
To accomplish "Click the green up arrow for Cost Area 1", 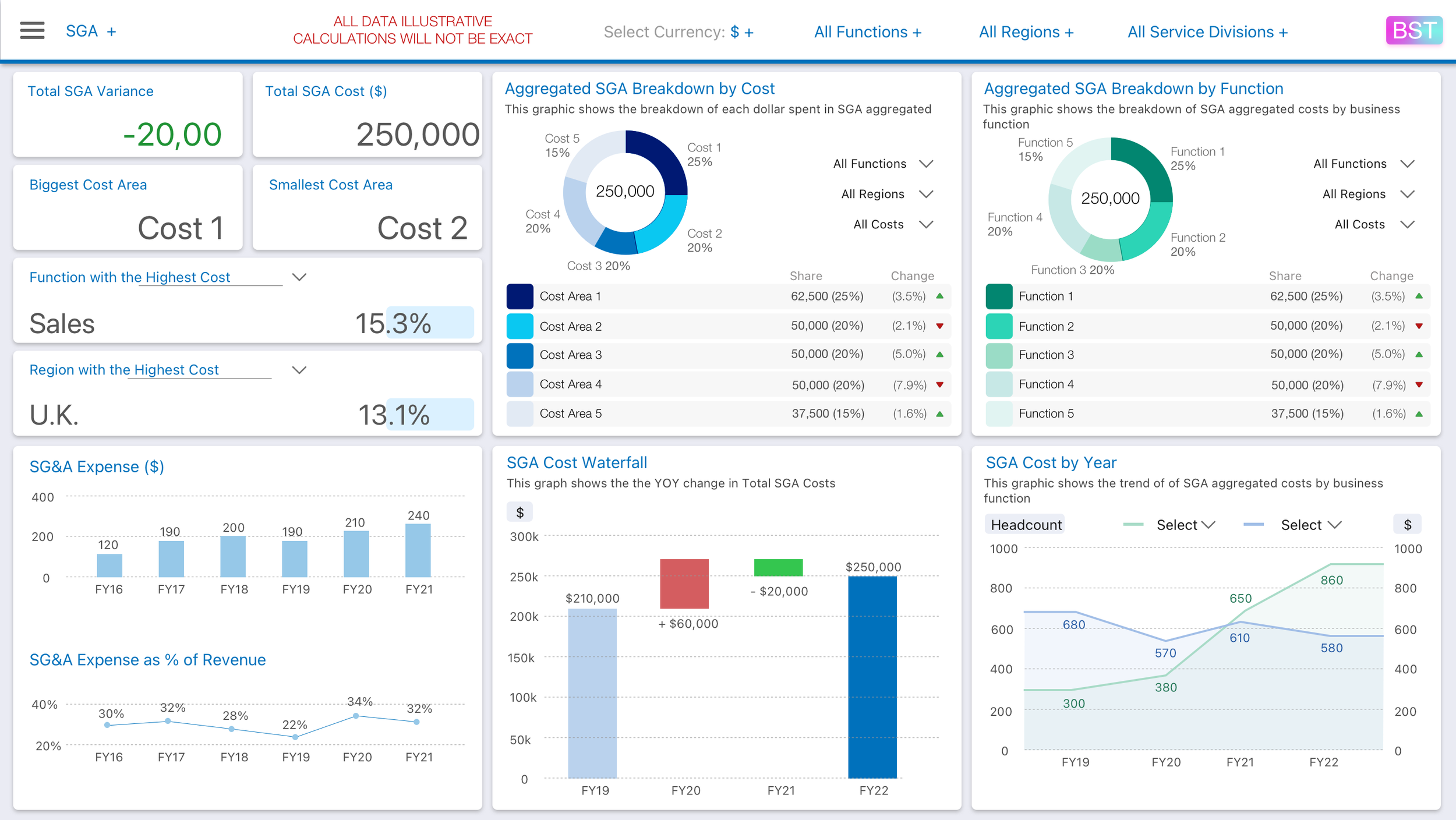I will pos(939,296).
